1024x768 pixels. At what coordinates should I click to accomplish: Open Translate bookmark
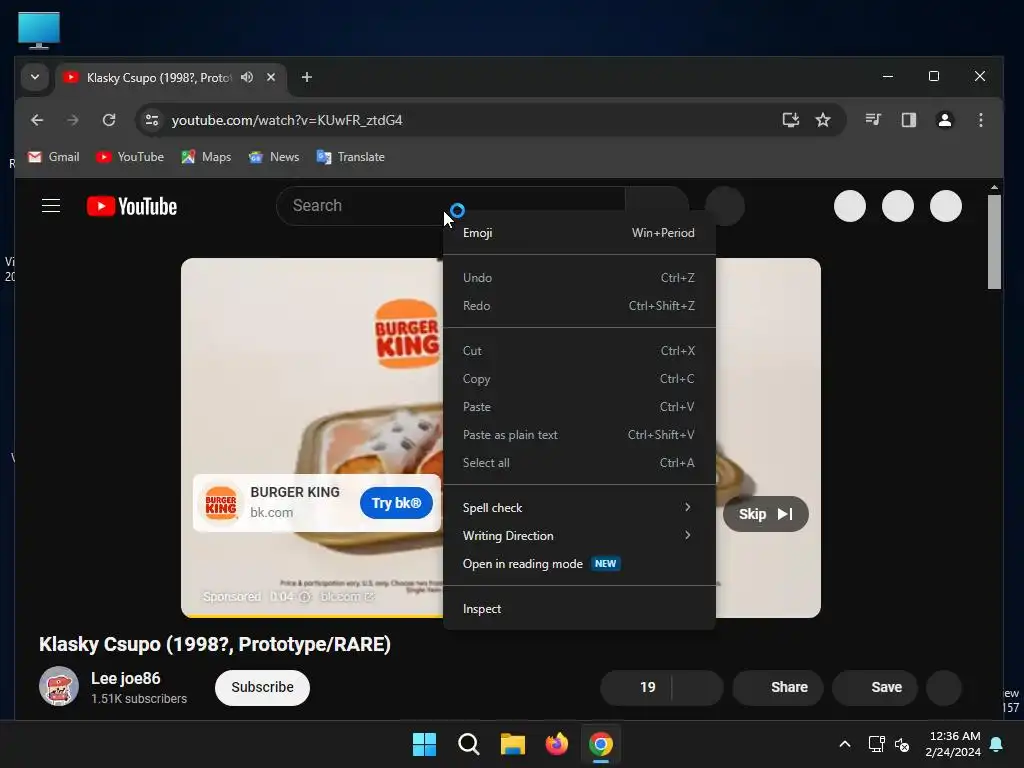pos(351,157)
